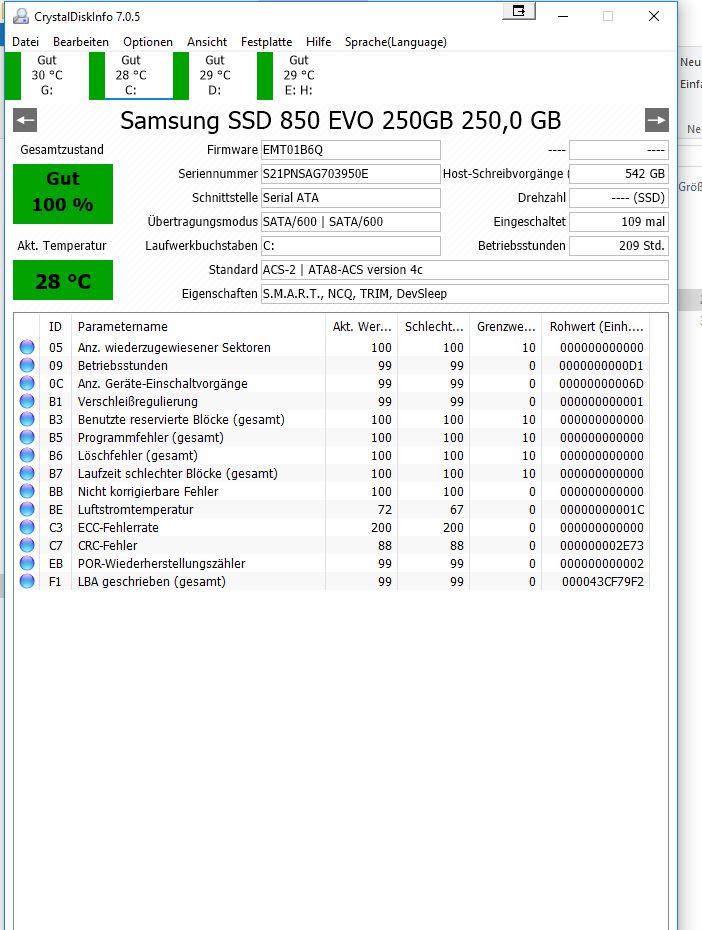Click status orb for ID B7 row

[27, 473]
